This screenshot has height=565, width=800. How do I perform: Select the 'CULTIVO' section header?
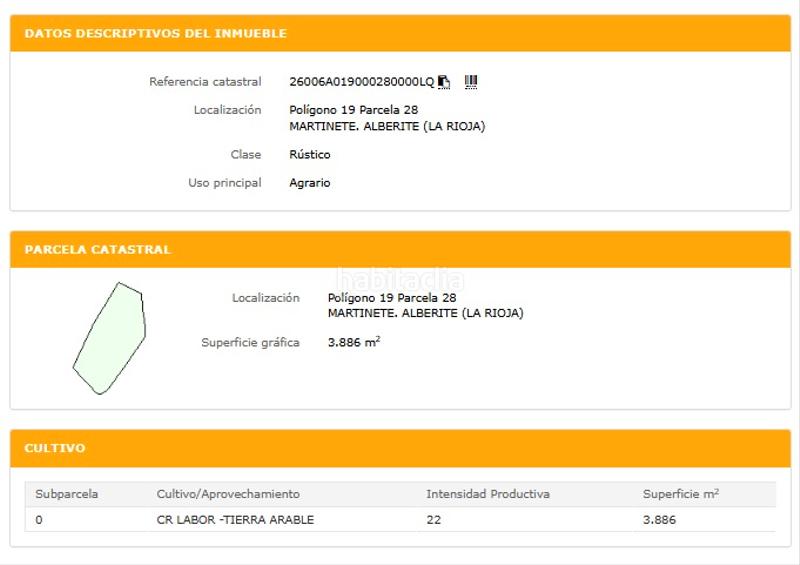click(x=55, y=448)
